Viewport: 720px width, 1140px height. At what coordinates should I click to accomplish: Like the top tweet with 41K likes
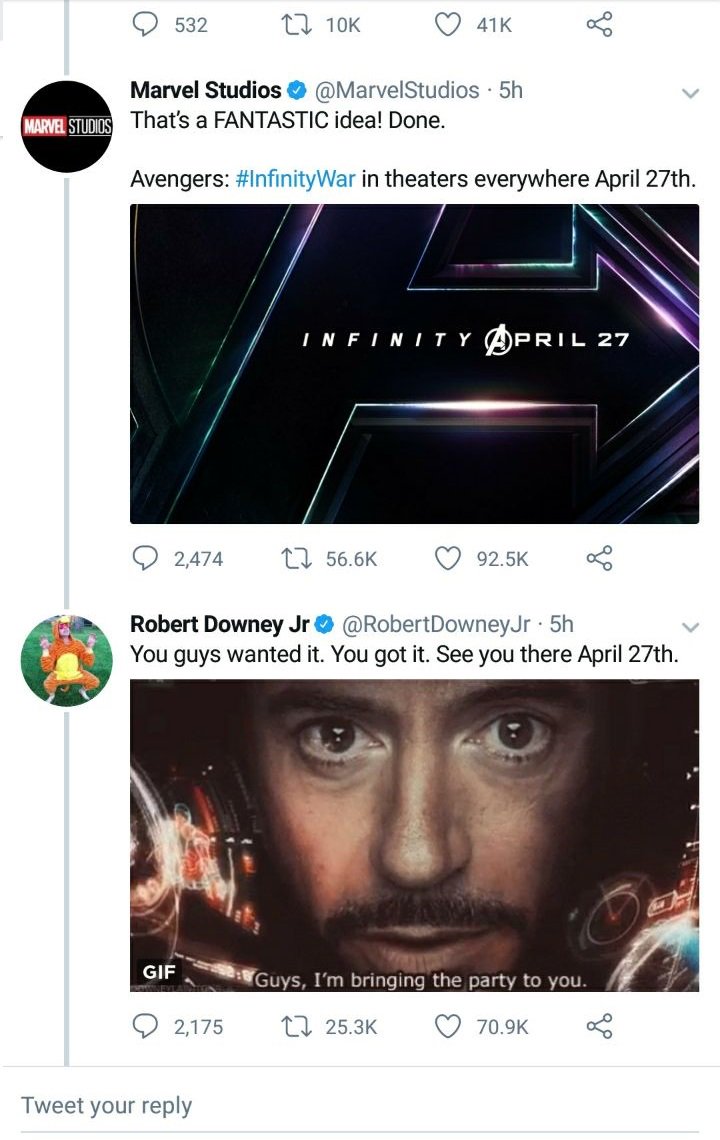(x=447, y=25)
